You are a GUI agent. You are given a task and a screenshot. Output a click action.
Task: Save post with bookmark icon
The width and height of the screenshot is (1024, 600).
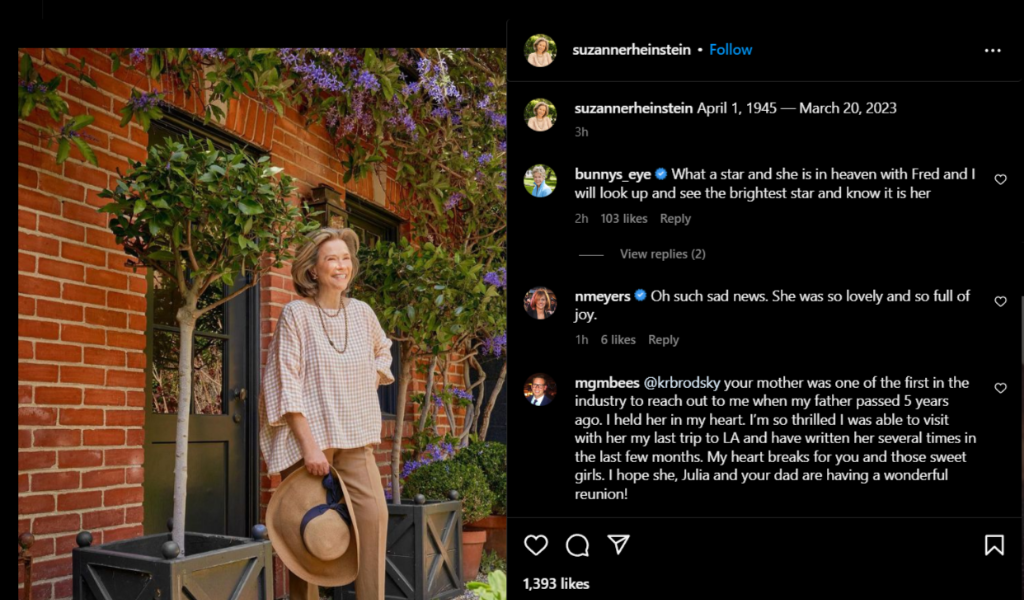click(x=993, y=545)
